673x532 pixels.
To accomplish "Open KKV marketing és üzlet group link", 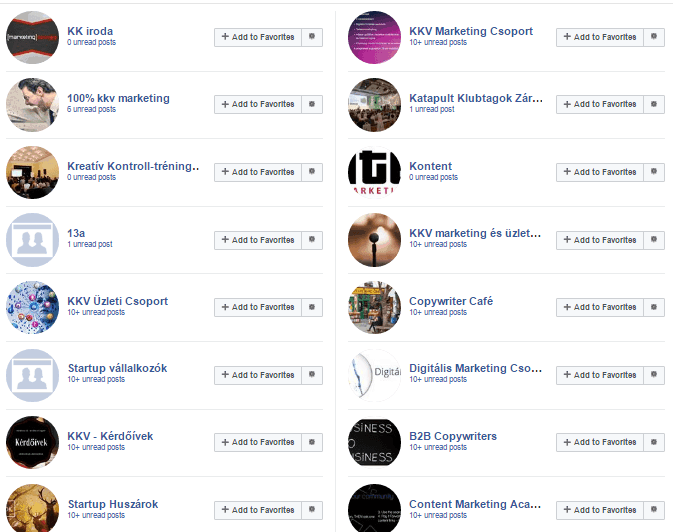I will pos(475,233).
